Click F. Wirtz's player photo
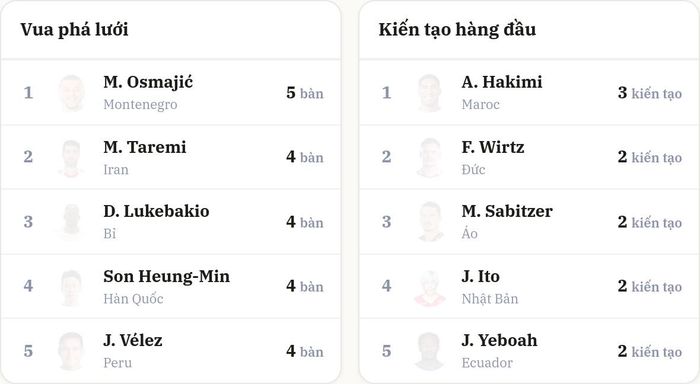The height and width of the screenshot is (384, 700). coord(430,158)
